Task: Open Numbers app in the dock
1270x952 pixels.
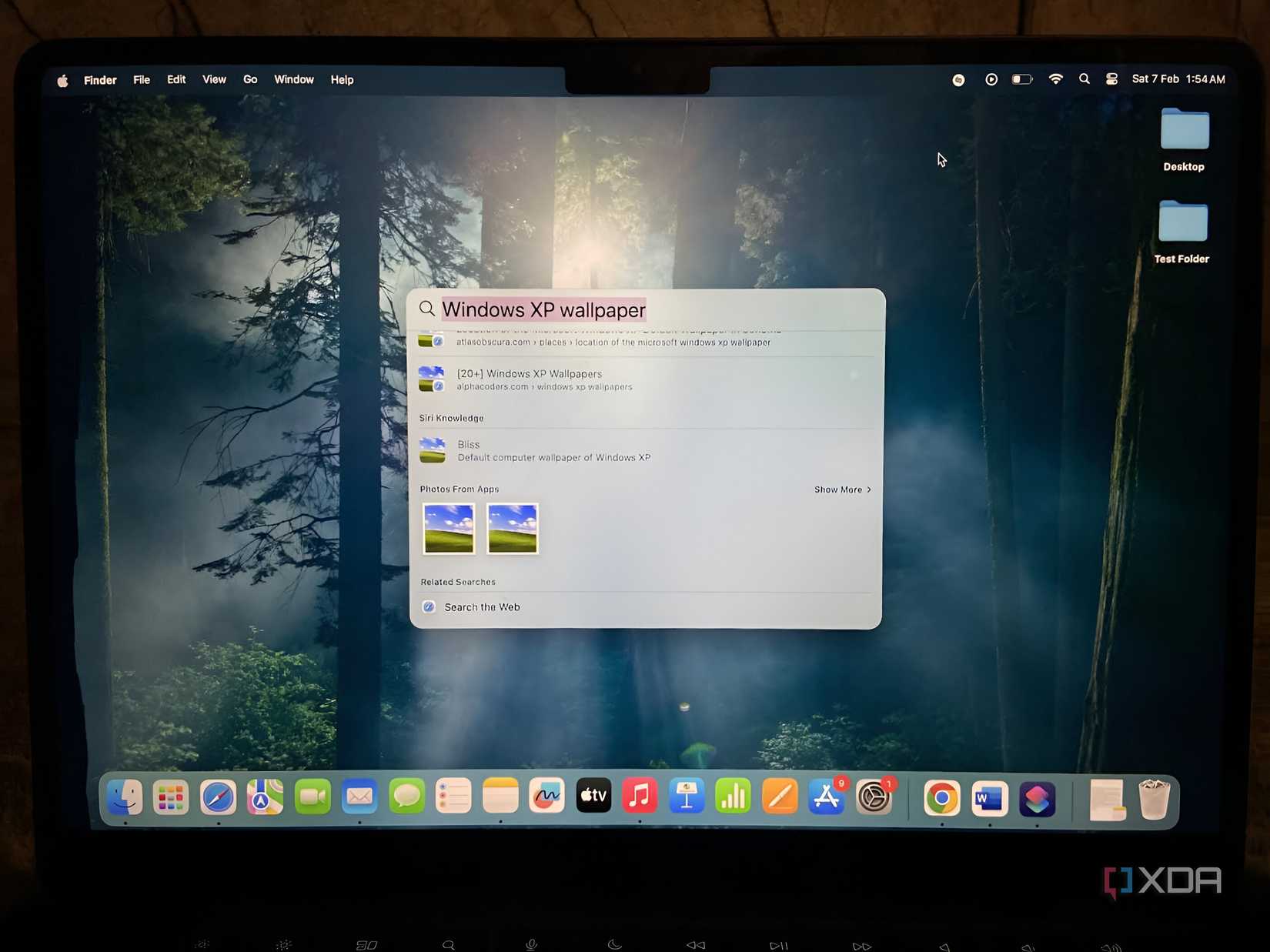Action: point(733,797)
